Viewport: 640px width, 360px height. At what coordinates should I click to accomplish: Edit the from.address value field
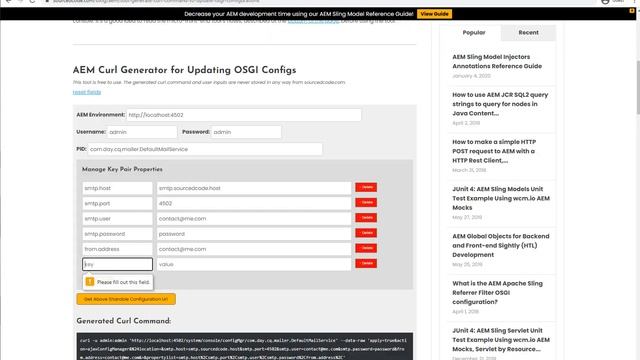point(253,249)
